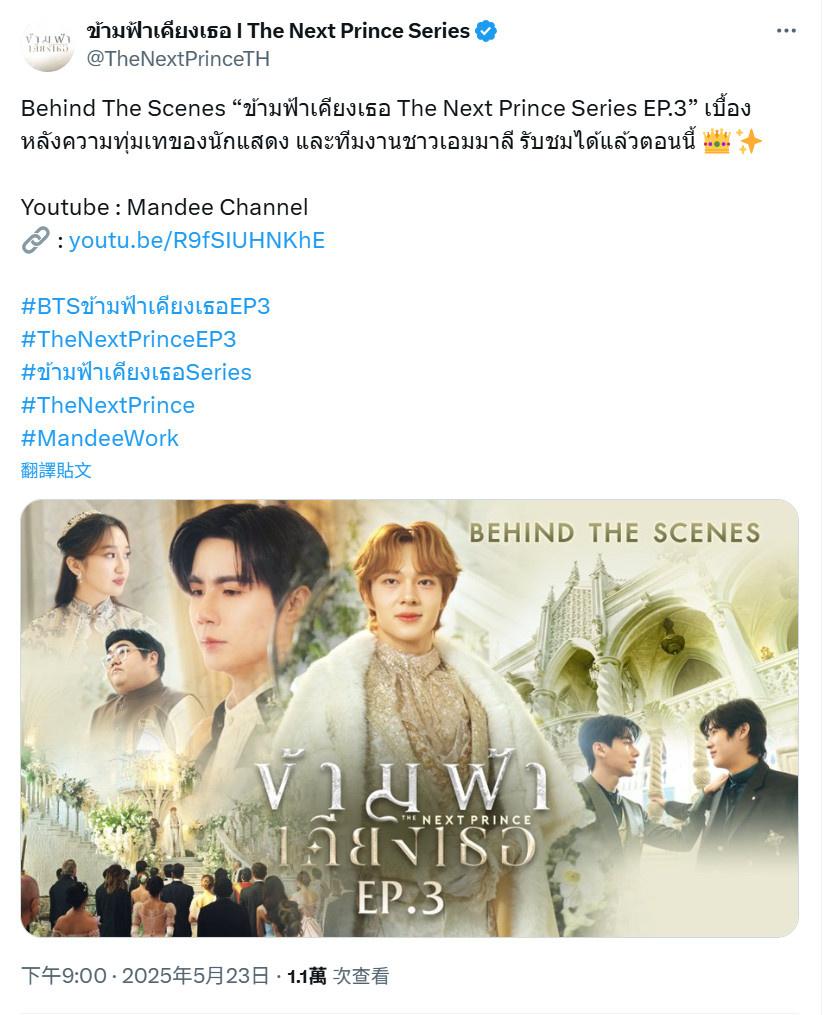Open hashtag #MandeeWork
The image size is (830, 1015).
pyautogui.click(x=100, y=438)
